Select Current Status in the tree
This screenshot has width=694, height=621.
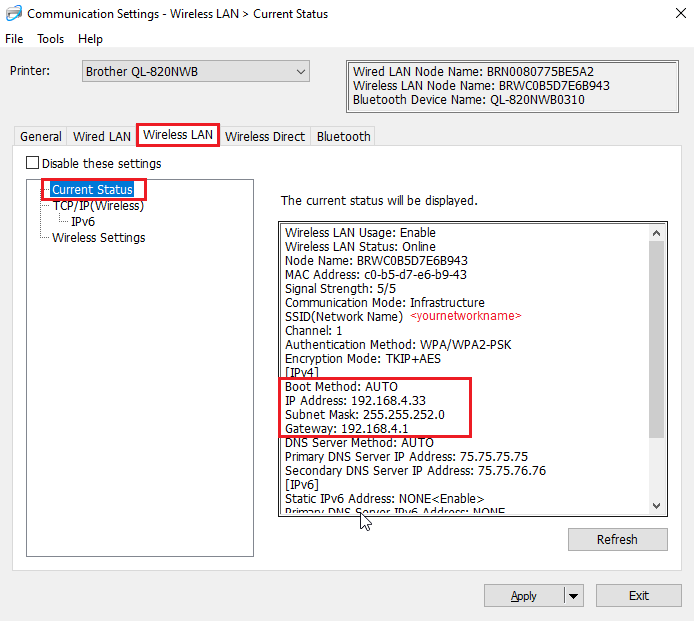[x=93, y=189]
